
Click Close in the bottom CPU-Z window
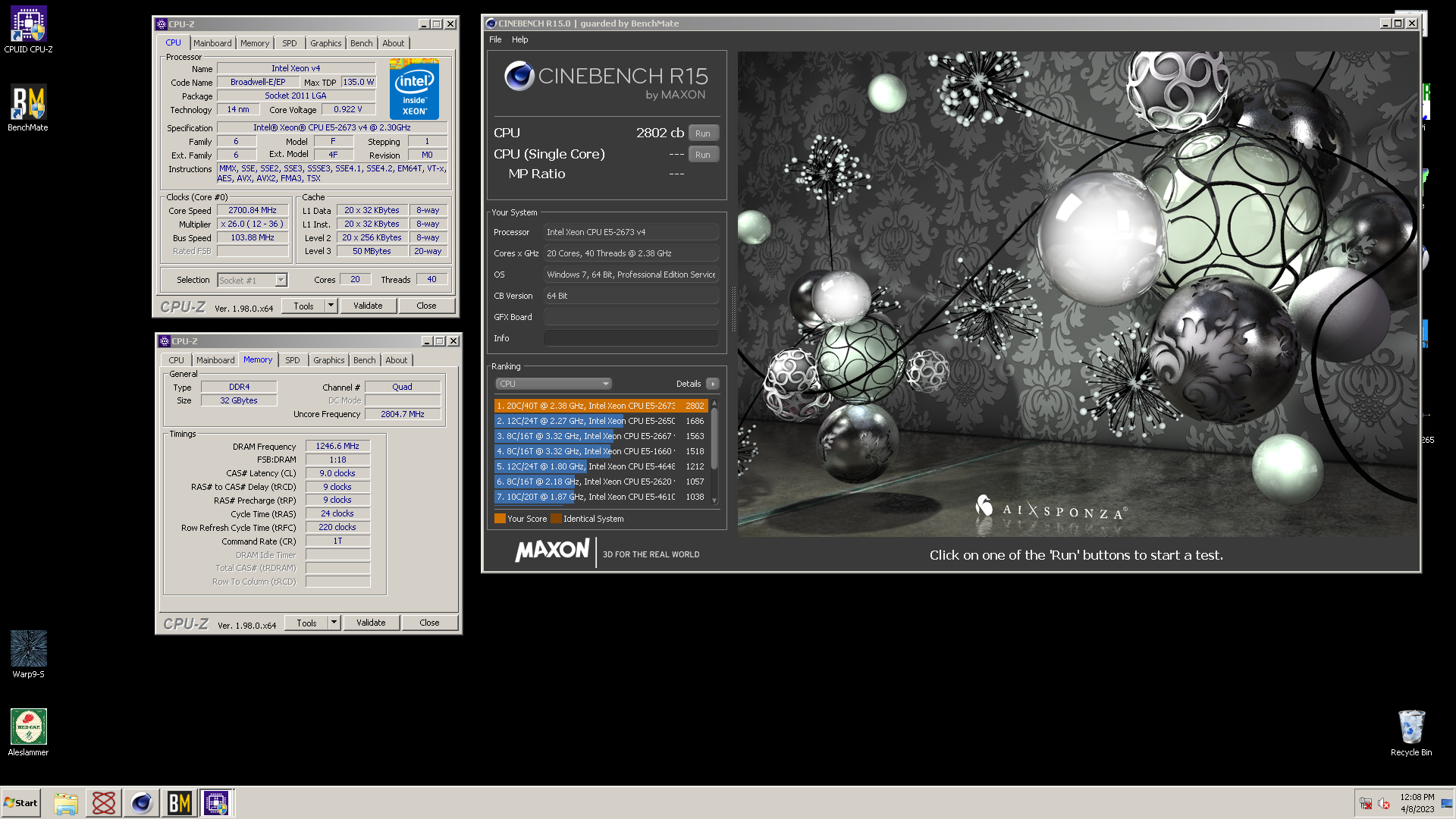[430, 623]
